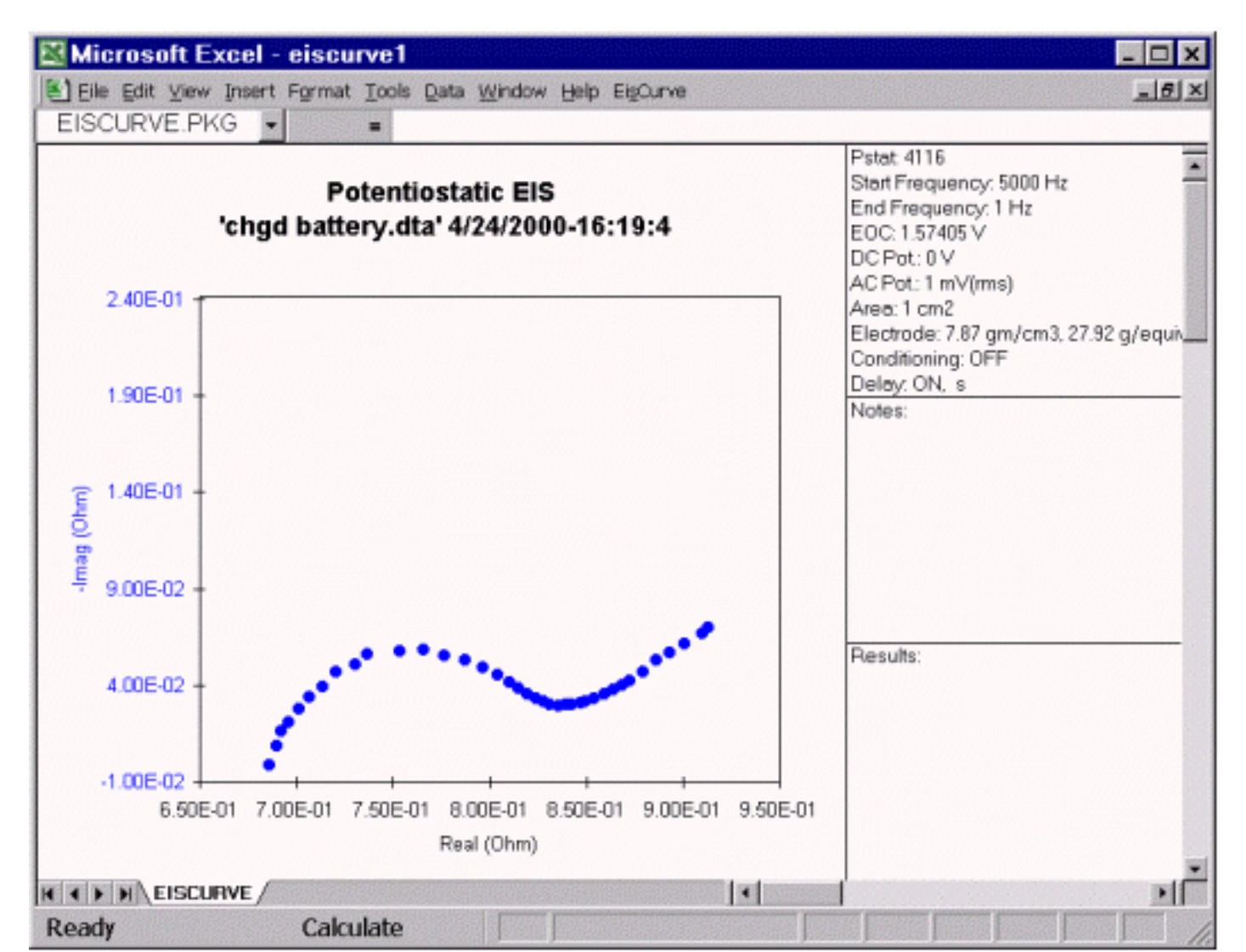This screenshot has height=952, width=1246.
Task: Open the View menu
Action: 189,91
